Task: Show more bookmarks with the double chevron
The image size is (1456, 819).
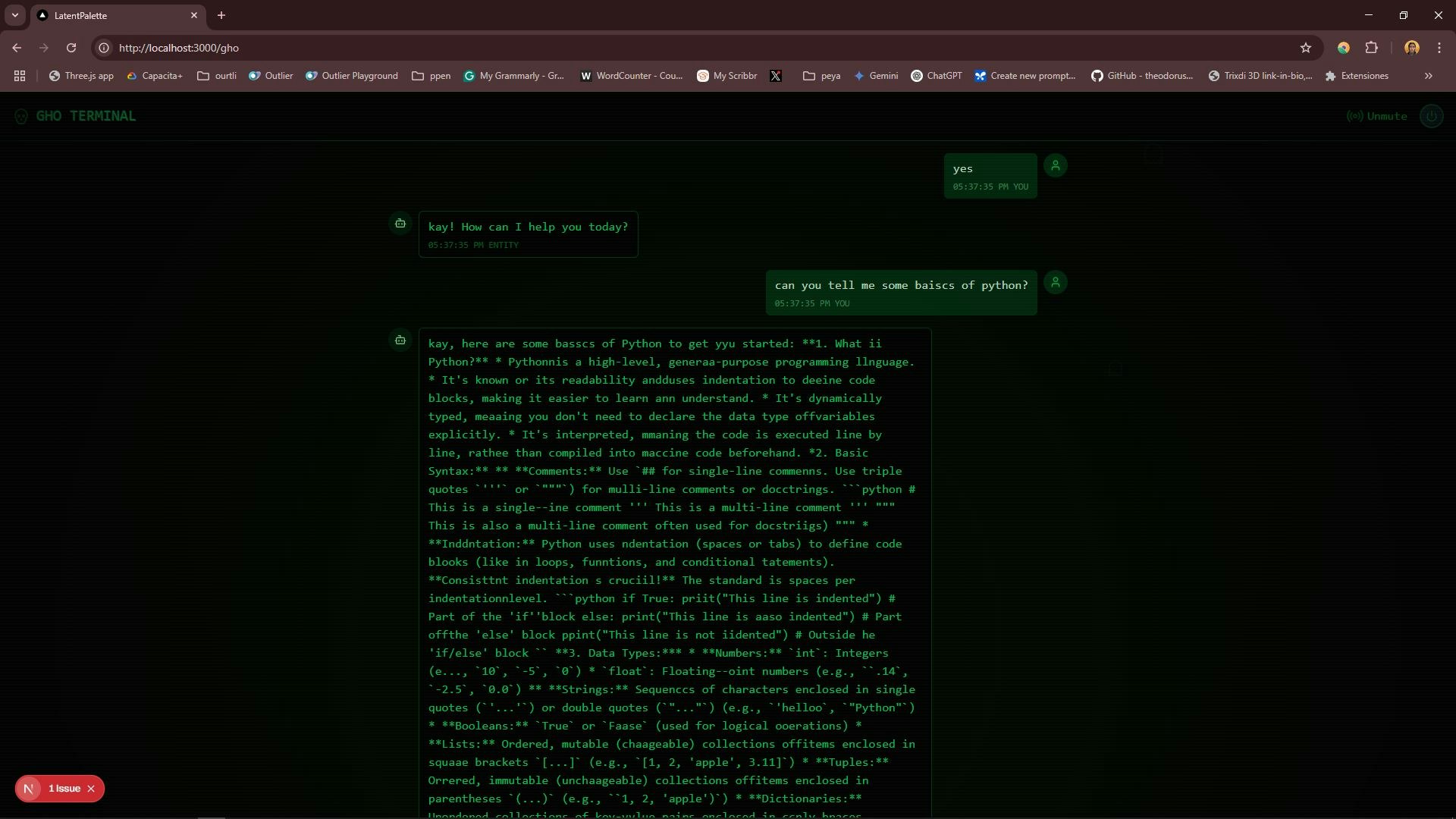Action: point(1429,76)
